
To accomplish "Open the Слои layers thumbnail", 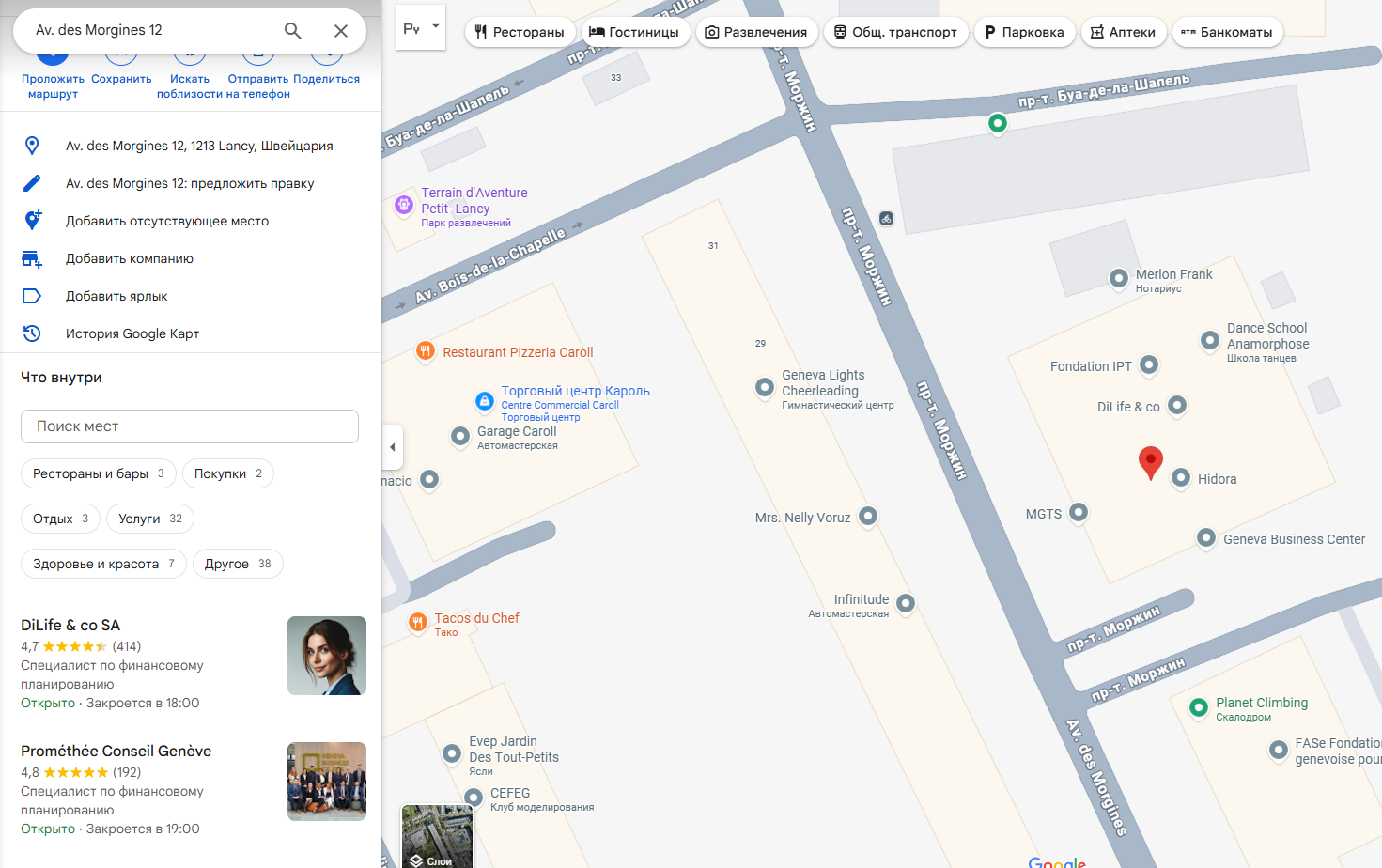I will click(x=438, y=836).
